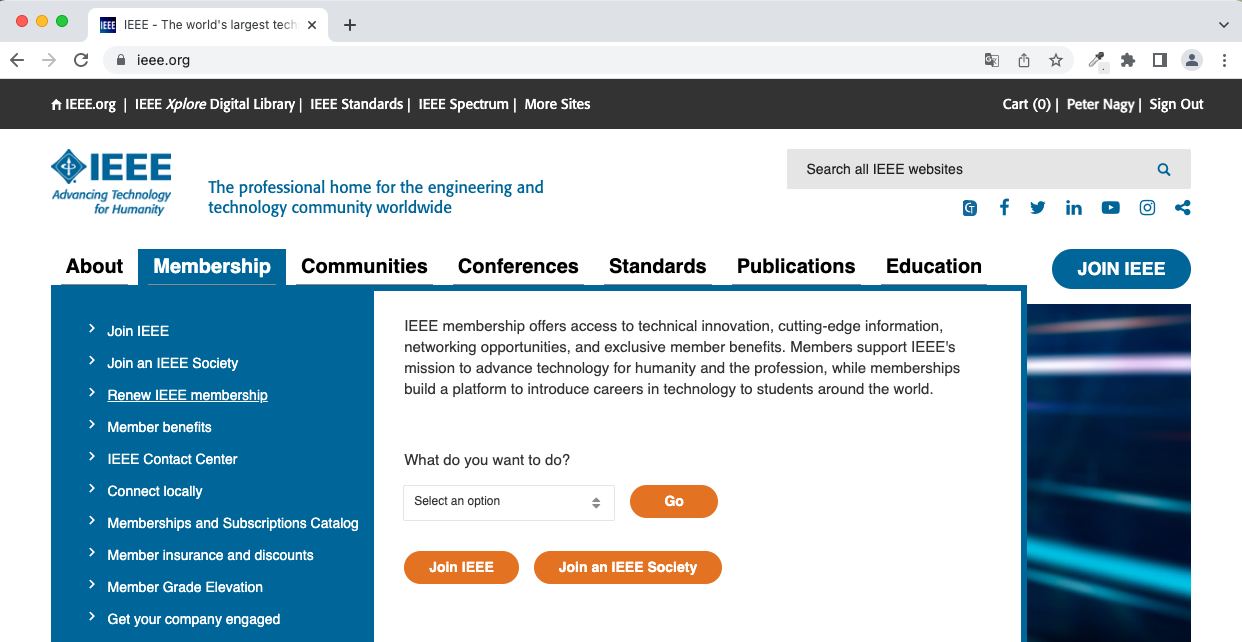Click the blue JOIN IEEE button
Viewport: 1242px width, 642px height.
click(1121, 269)
